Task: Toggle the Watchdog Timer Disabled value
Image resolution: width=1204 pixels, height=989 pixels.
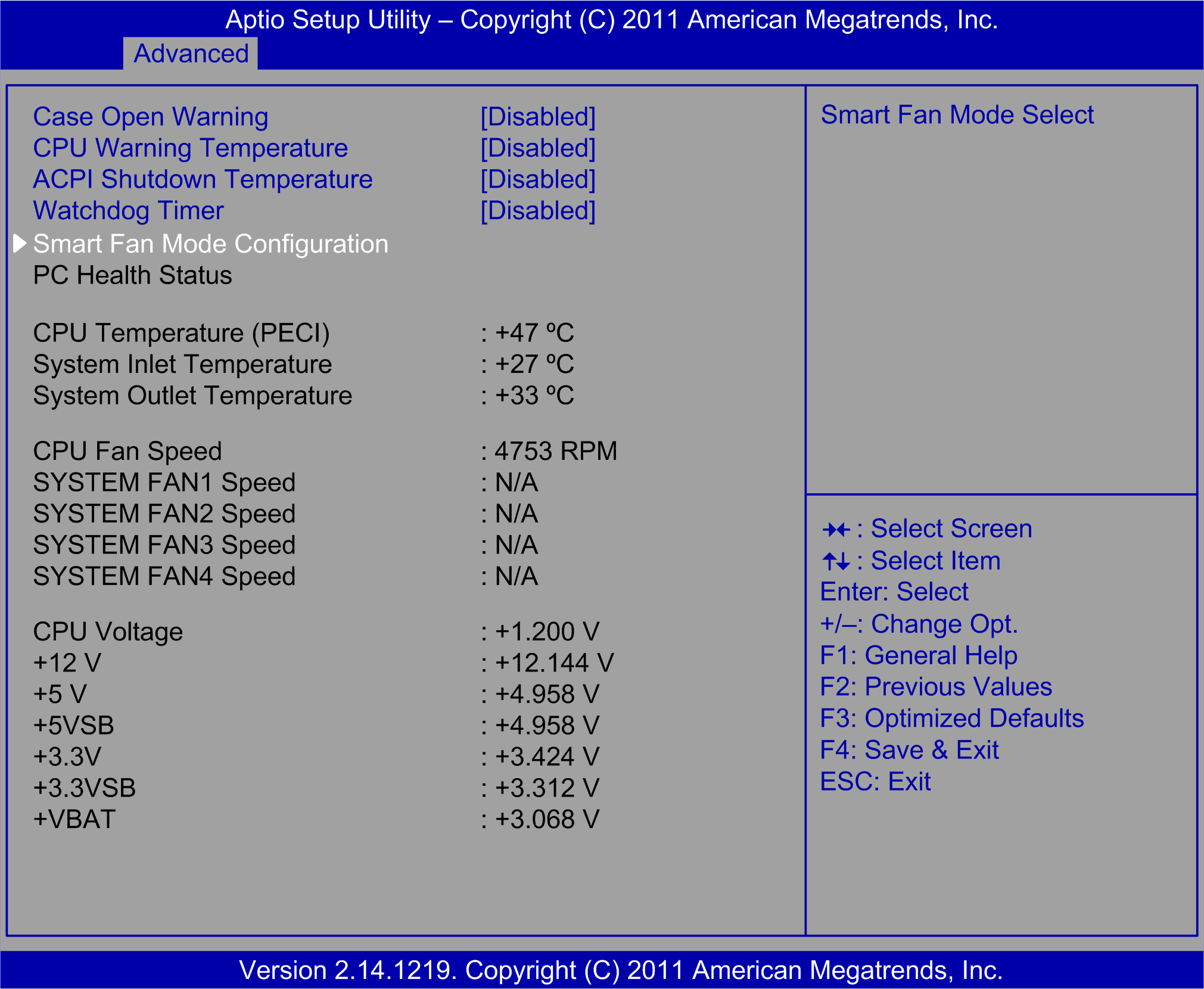Action: coord(537,210)
